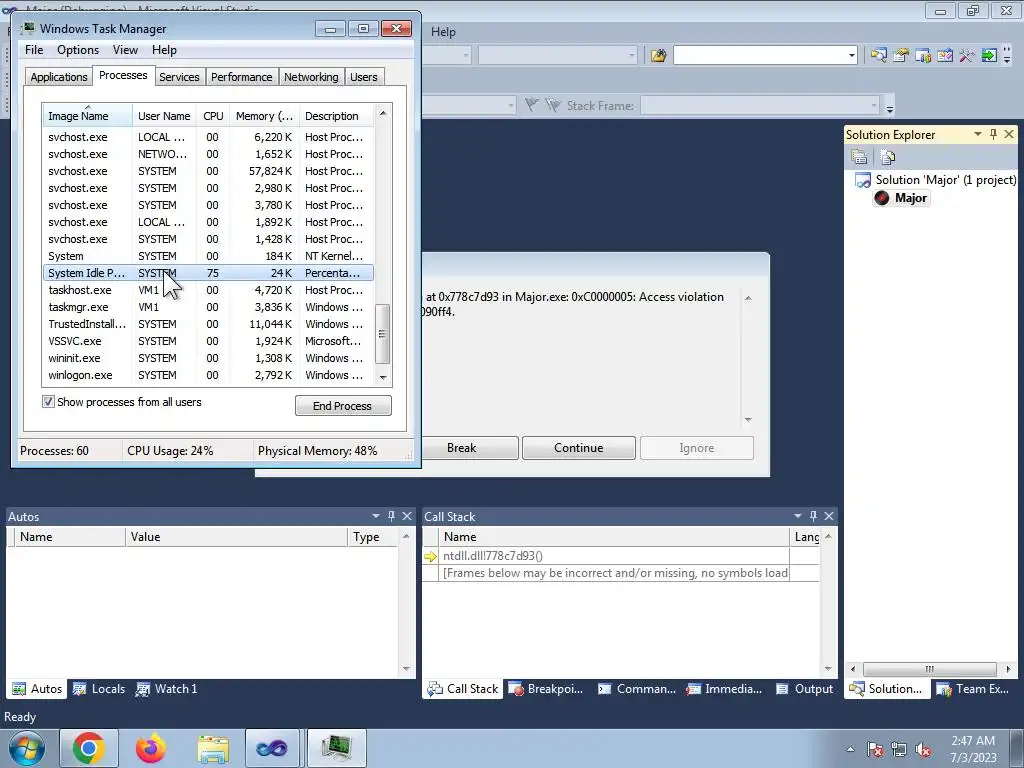Pin the Call Stack panel
Screen dimensions: 1024x768
[x=813, y=516]
